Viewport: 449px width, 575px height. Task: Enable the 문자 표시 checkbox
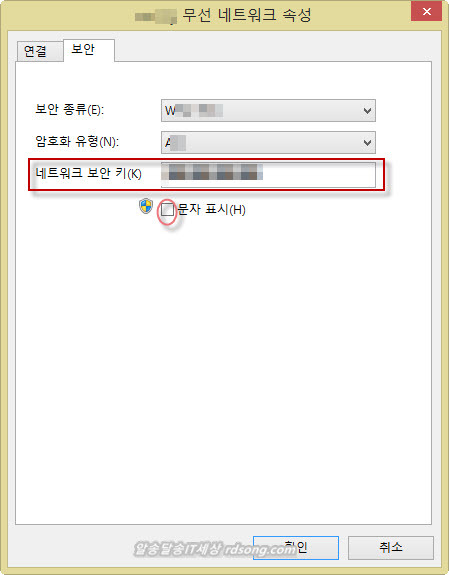167,209
